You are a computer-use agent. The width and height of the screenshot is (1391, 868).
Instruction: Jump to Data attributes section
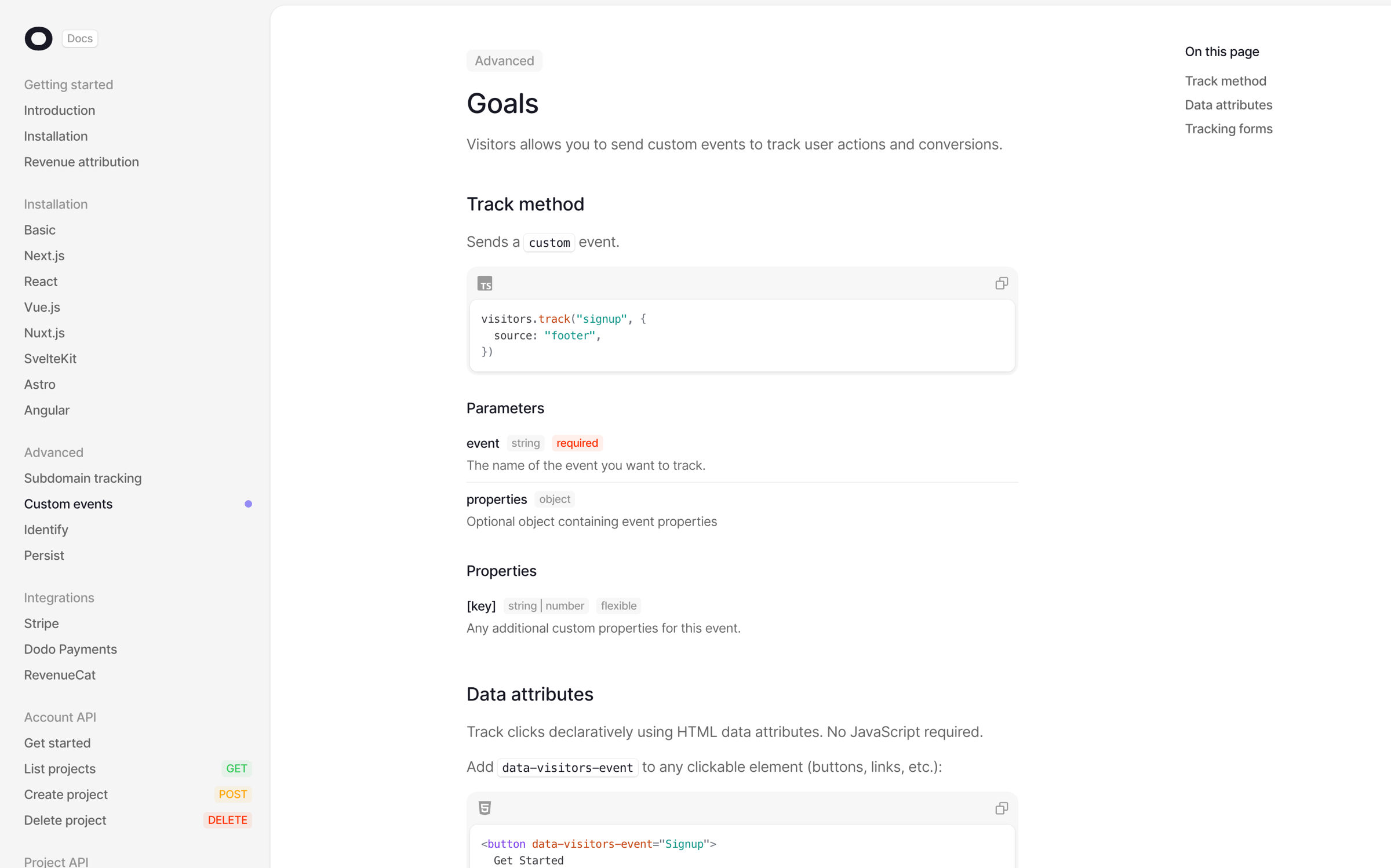tap(1228, 105)
